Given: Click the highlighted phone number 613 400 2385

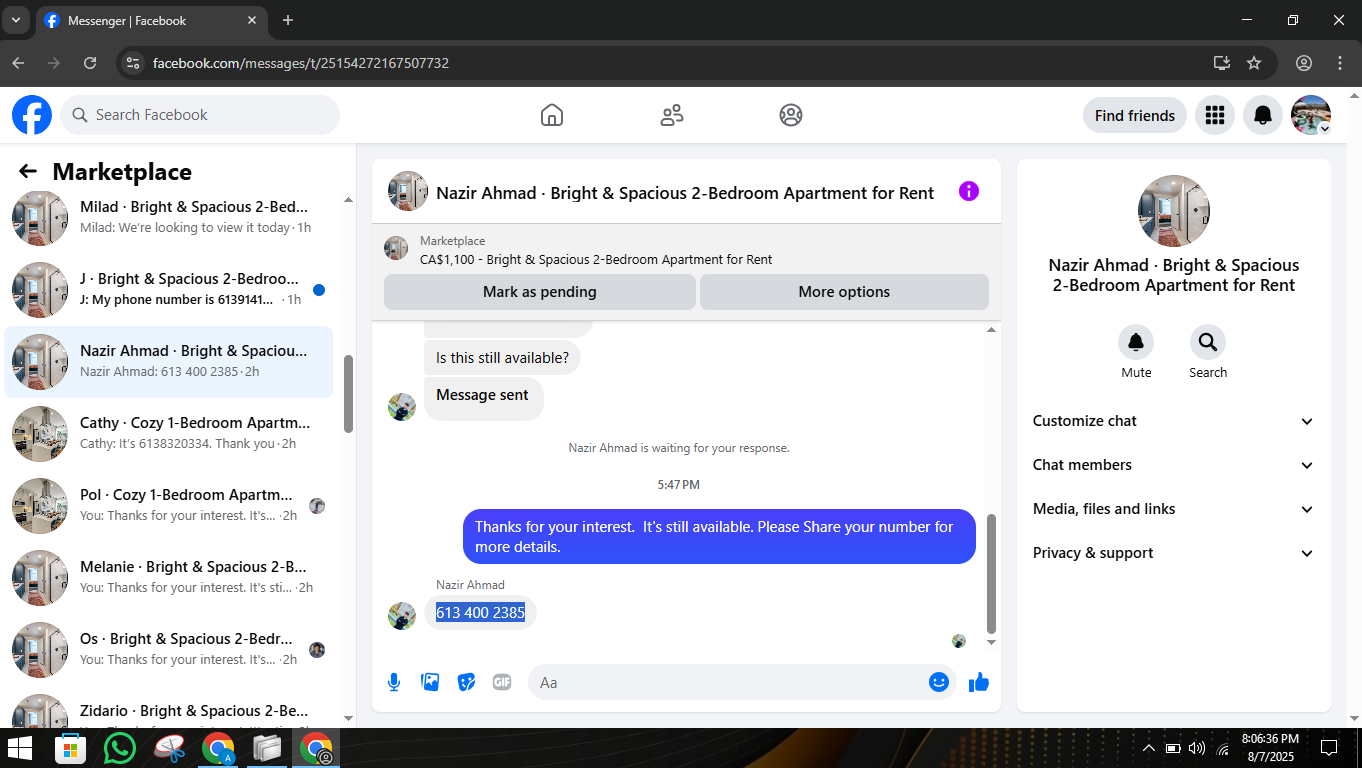Looking at the screenshot, I should coord(480,612).
